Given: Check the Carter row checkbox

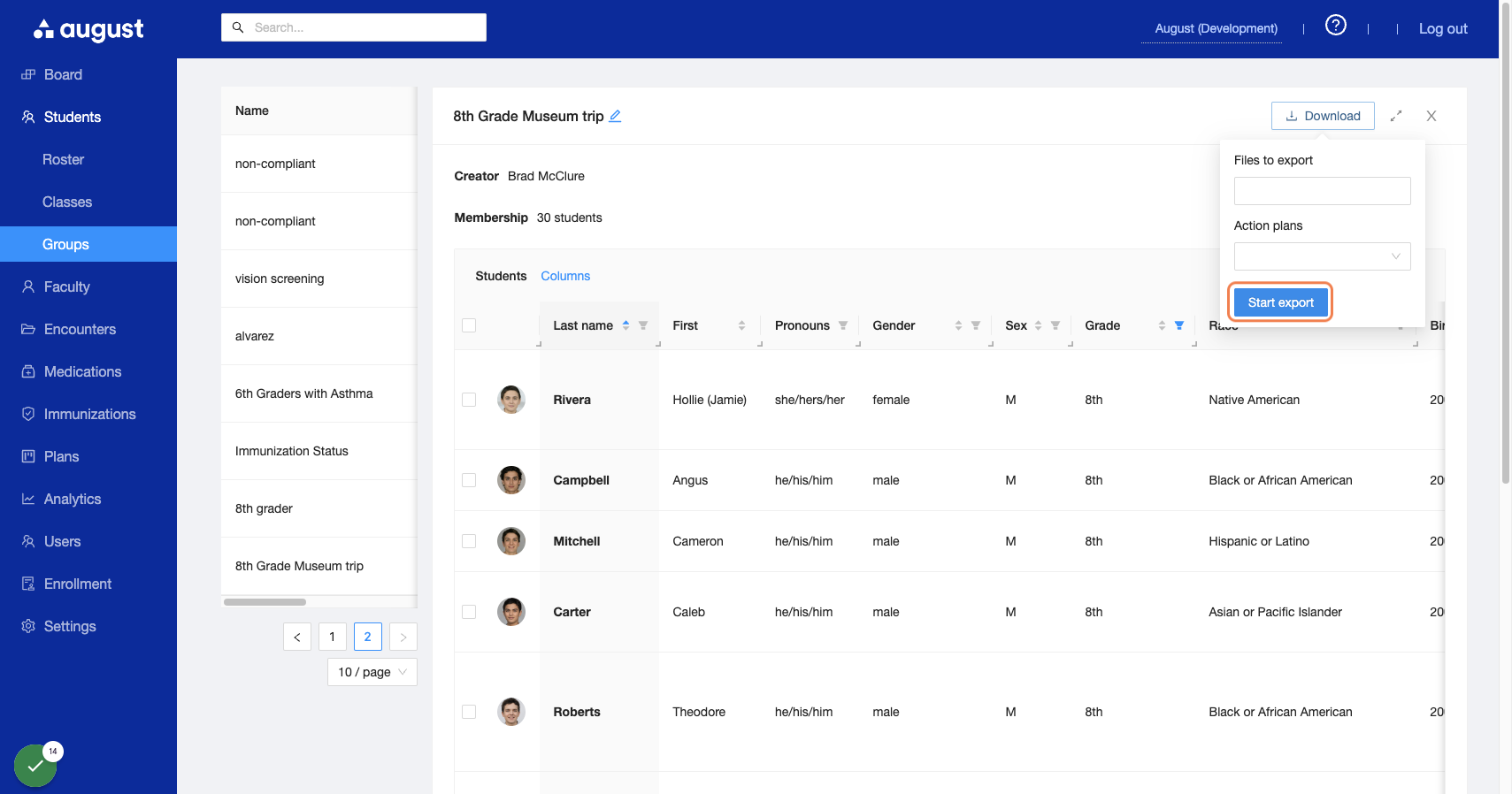Looking at the screenshot, I should point(469,612).
